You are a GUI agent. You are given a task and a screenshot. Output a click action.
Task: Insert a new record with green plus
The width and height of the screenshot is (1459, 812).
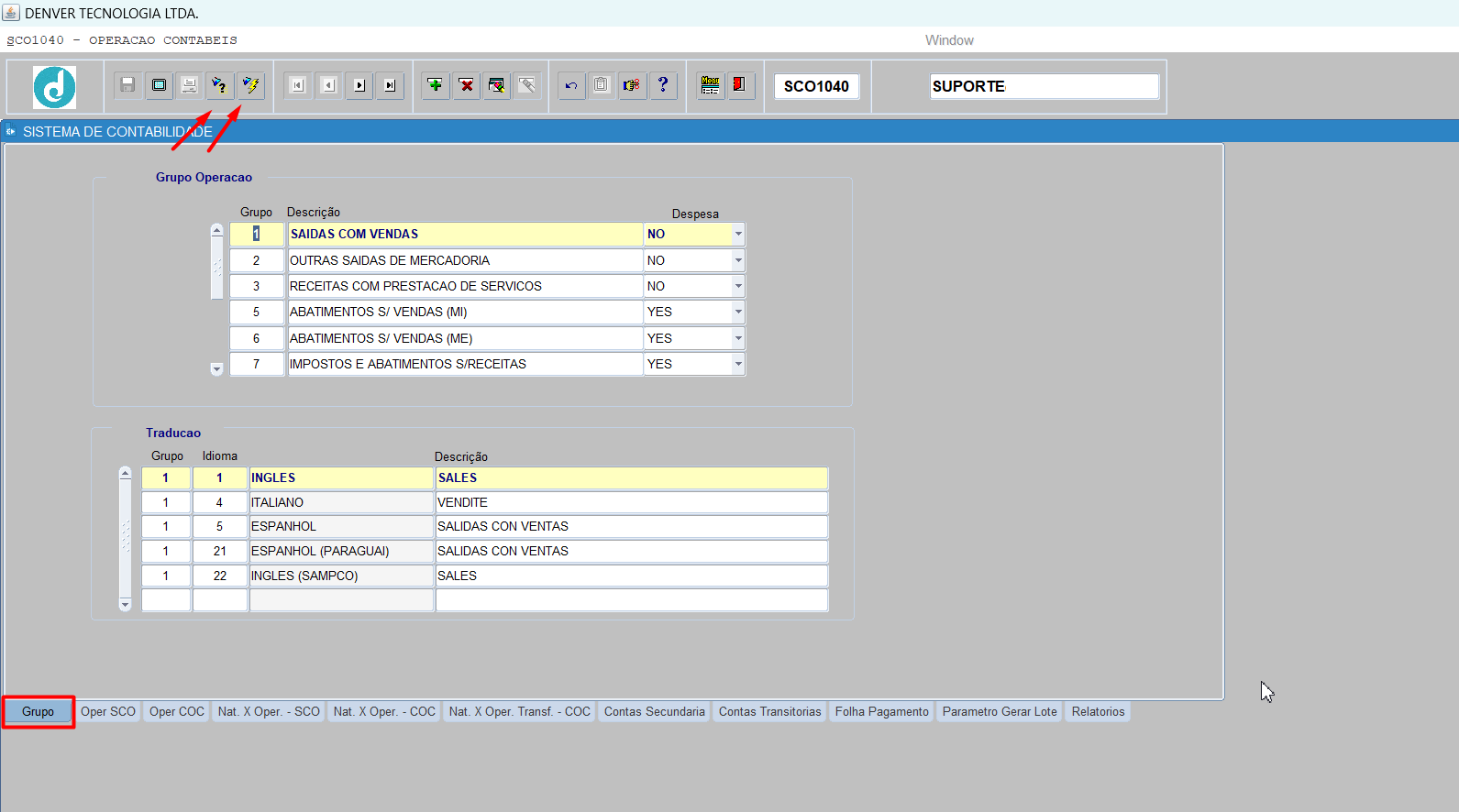[x=436, y=85]
